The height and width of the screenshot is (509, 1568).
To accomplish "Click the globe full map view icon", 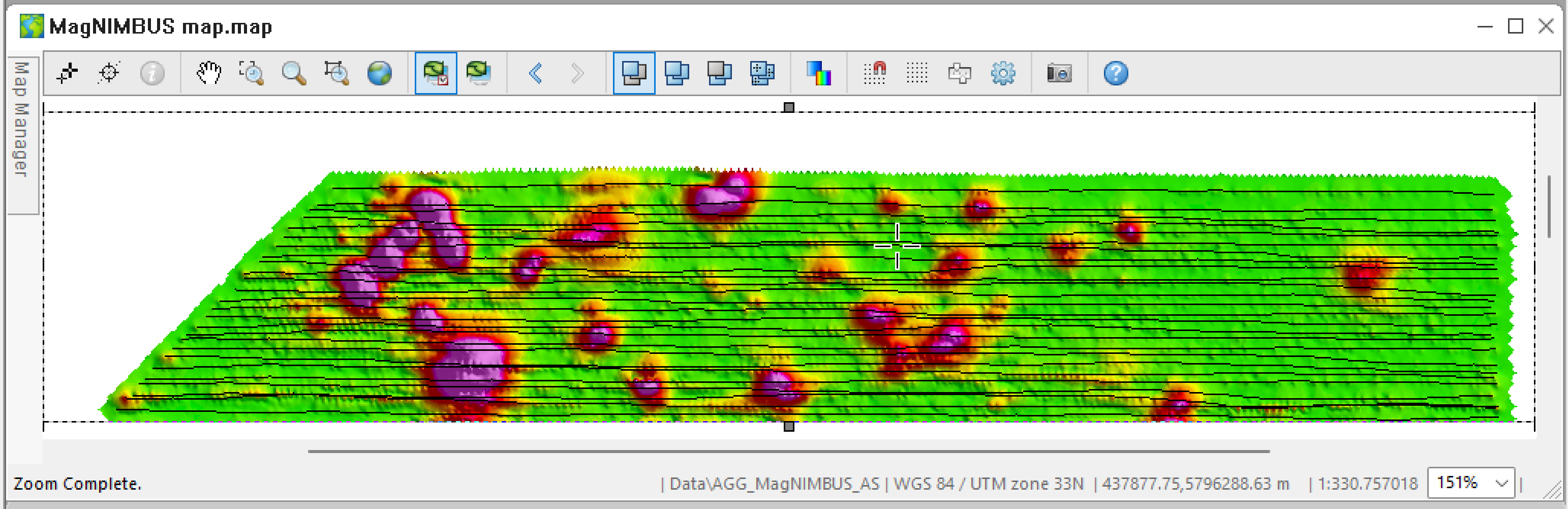I will (379, 73).
